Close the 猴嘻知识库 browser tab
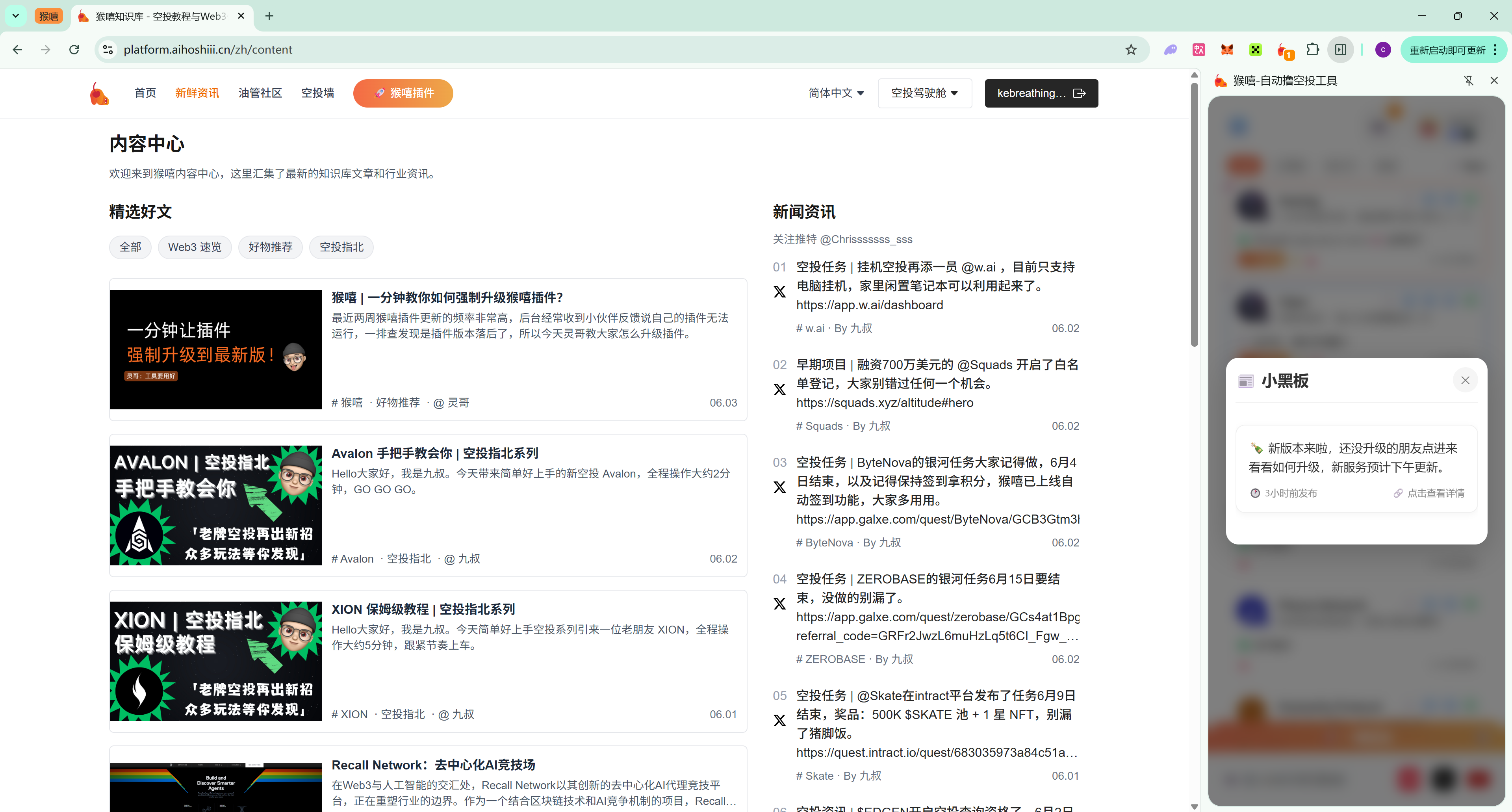 pyautogui.click(x=241, y=16)
